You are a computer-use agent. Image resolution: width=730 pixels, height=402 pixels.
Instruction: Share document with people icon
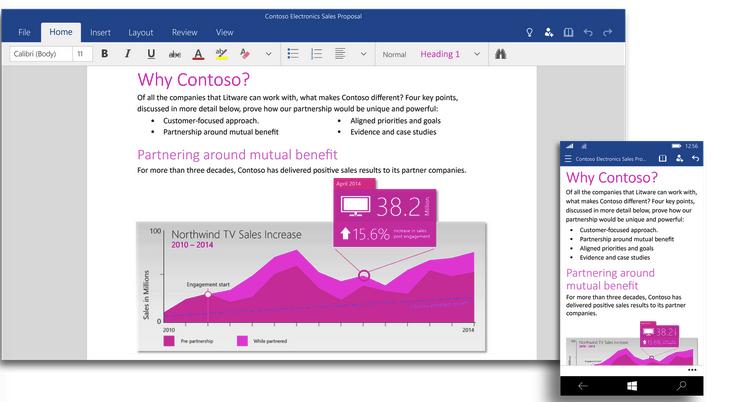point(549,32)
